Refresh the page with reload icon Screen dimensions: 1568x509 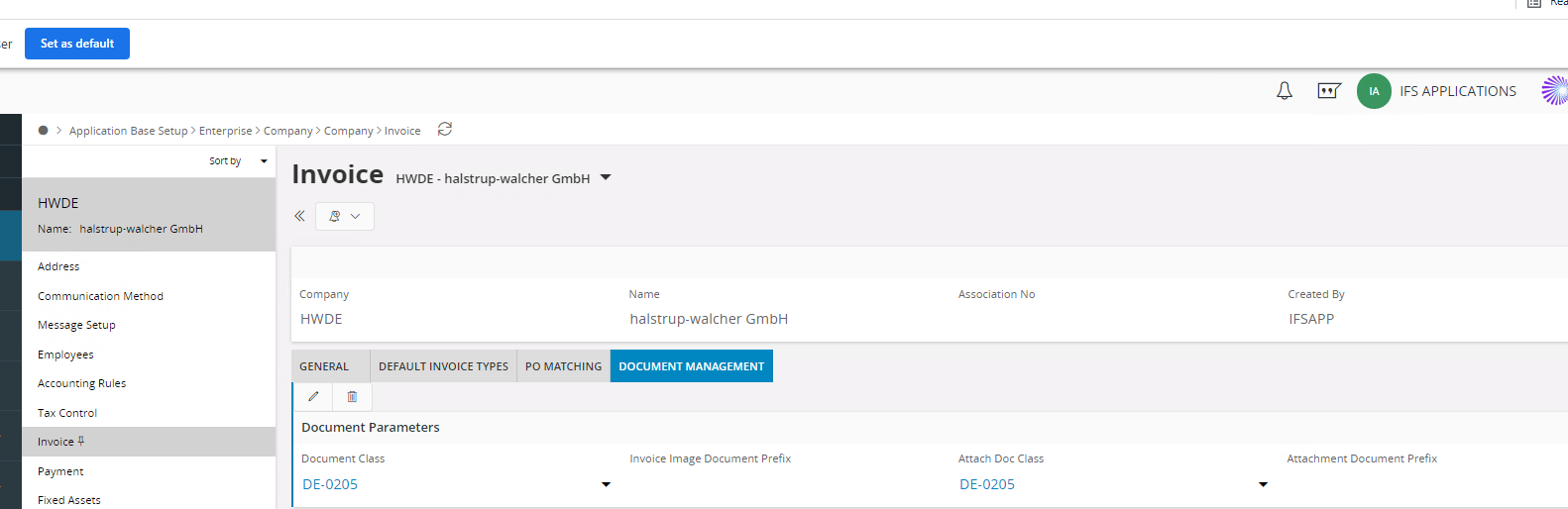445,129
